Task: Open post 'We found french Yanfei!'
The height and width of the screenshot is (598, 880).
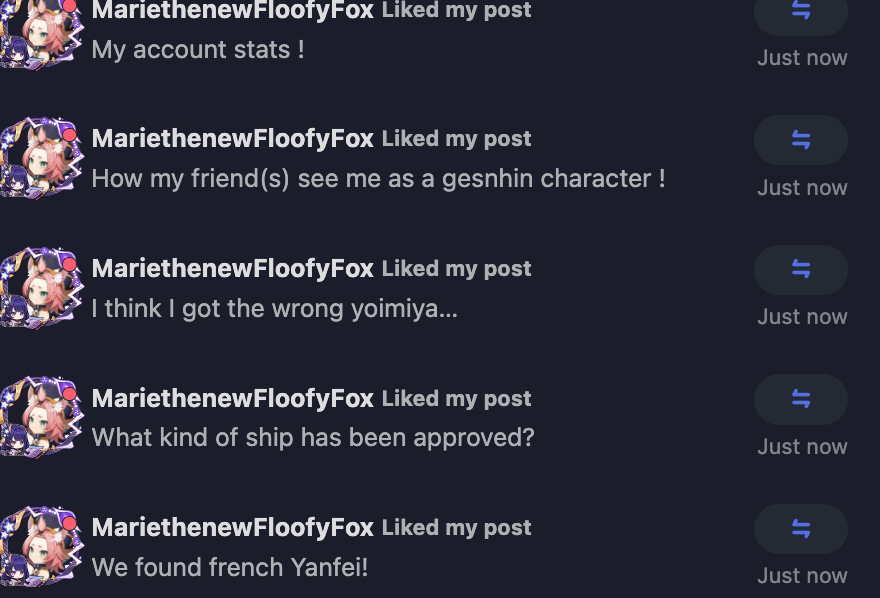Action: (x=230, y=567)
